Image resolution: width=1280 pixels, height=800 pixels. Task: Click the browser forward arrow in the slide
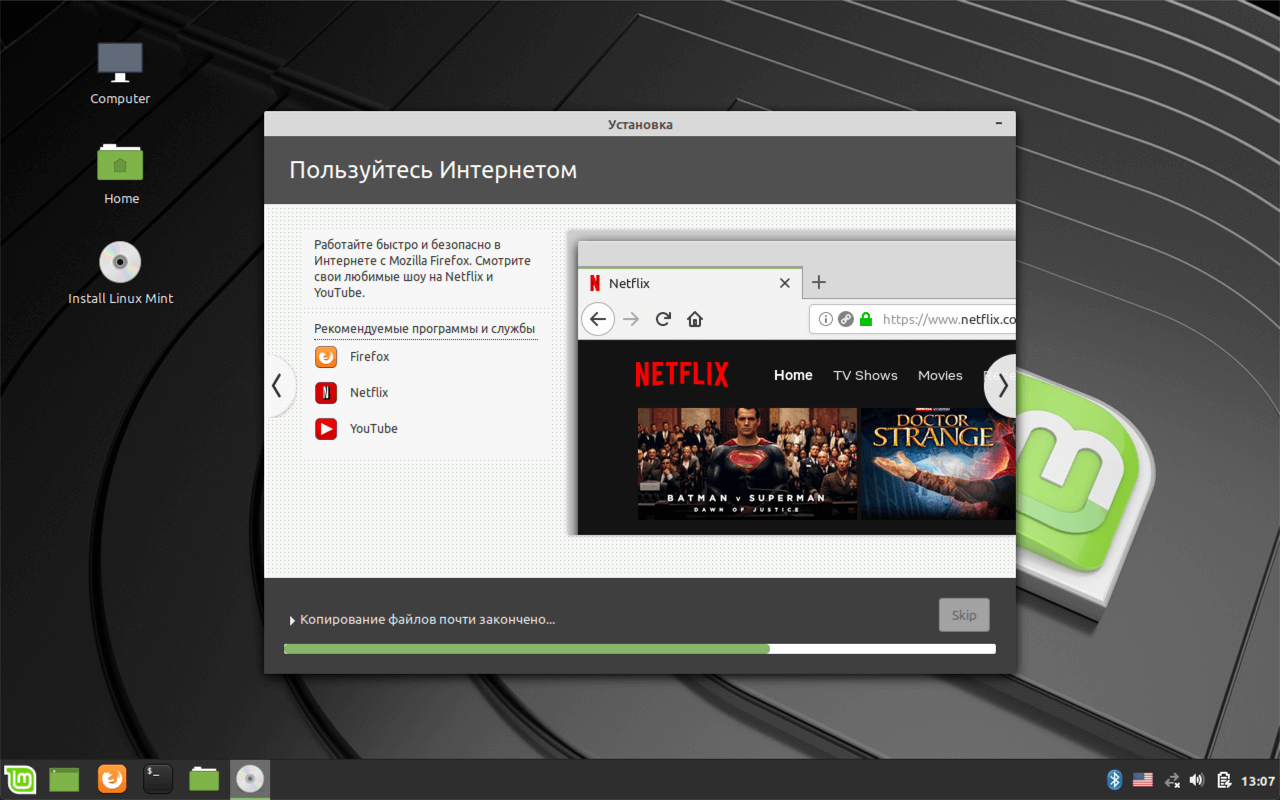click(630, 319)
